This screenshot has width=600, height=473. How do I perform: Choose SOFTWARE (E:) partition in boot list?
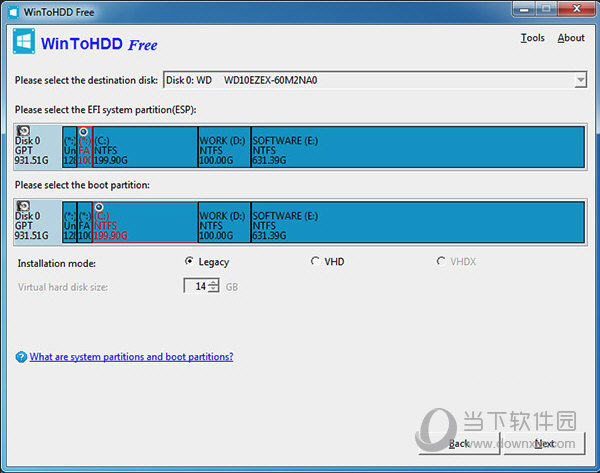click(x=418, y=222)
